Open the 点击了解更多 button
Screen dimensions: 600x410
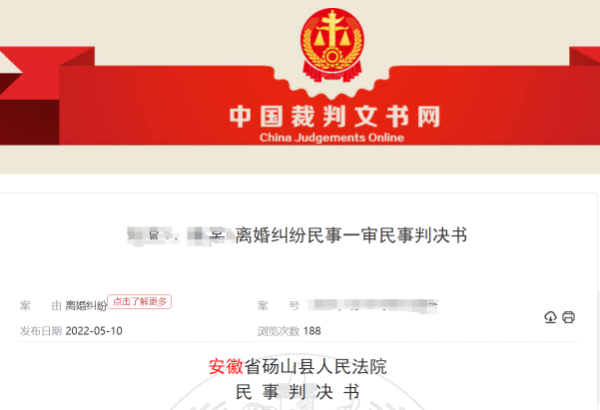click(x=139, y=302)
